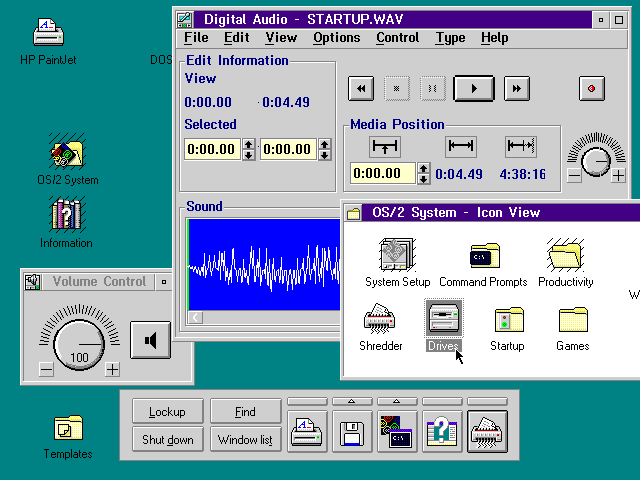The width and height of the screenshot is (640, 480).
Task: Toggle mute speaker button in Volume Control
Action: [151, 341]
